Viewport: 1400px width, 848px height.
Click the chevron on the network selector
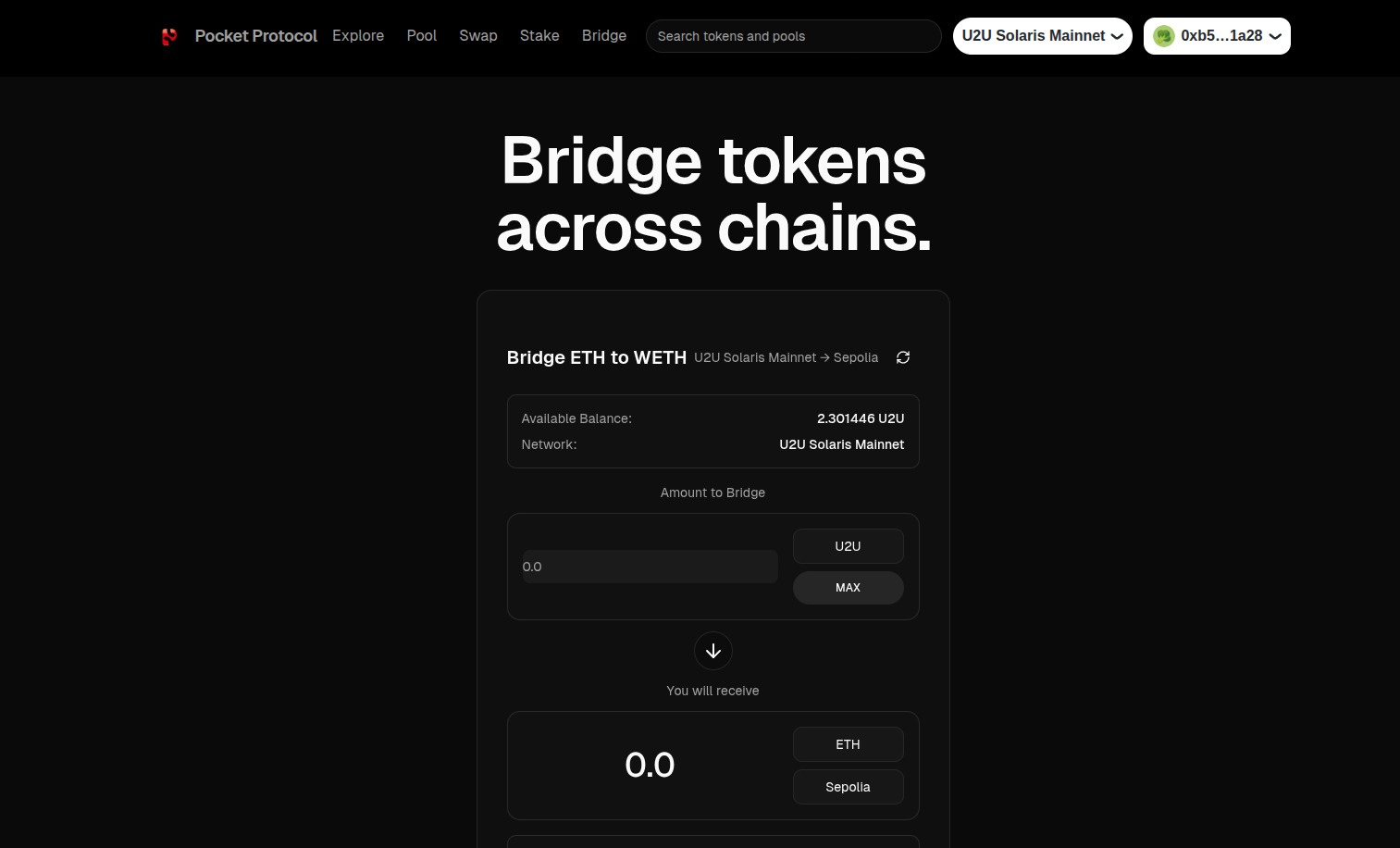[x=1117, y=37]
